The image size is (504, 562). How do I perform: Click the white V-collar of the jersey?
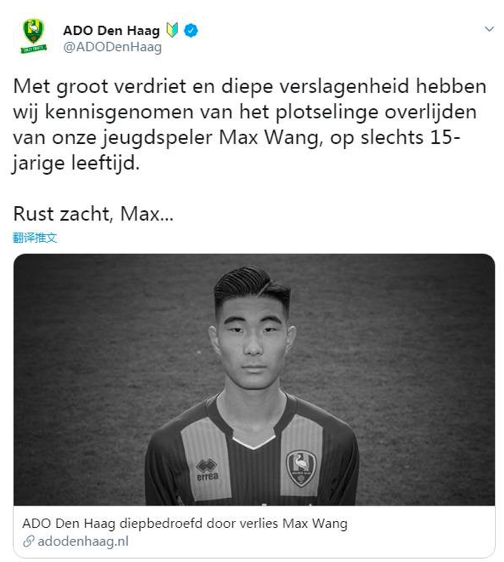254,442
